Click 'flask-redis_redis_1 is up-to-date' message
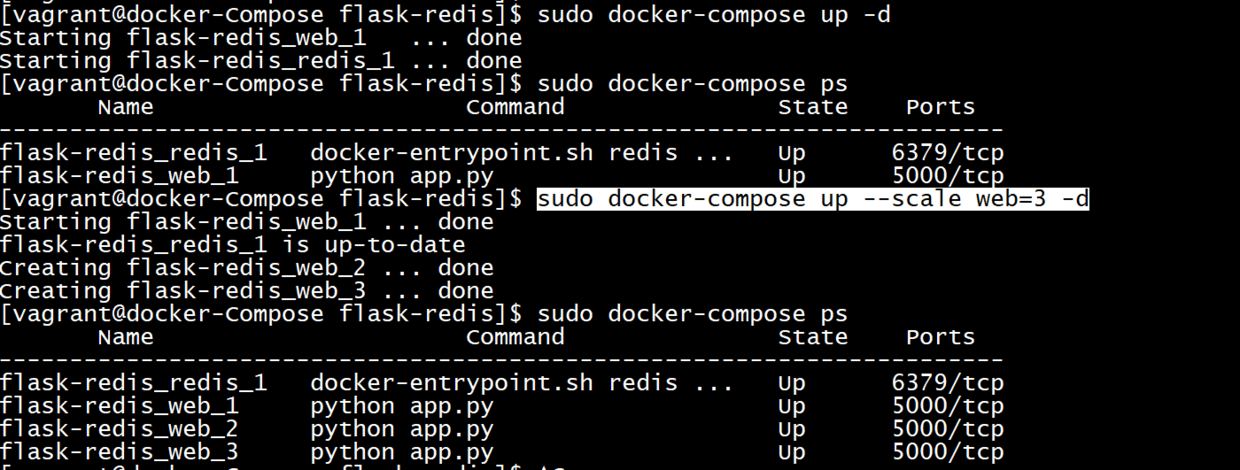This screenshot has width=1240, height=470. [232, 245]
